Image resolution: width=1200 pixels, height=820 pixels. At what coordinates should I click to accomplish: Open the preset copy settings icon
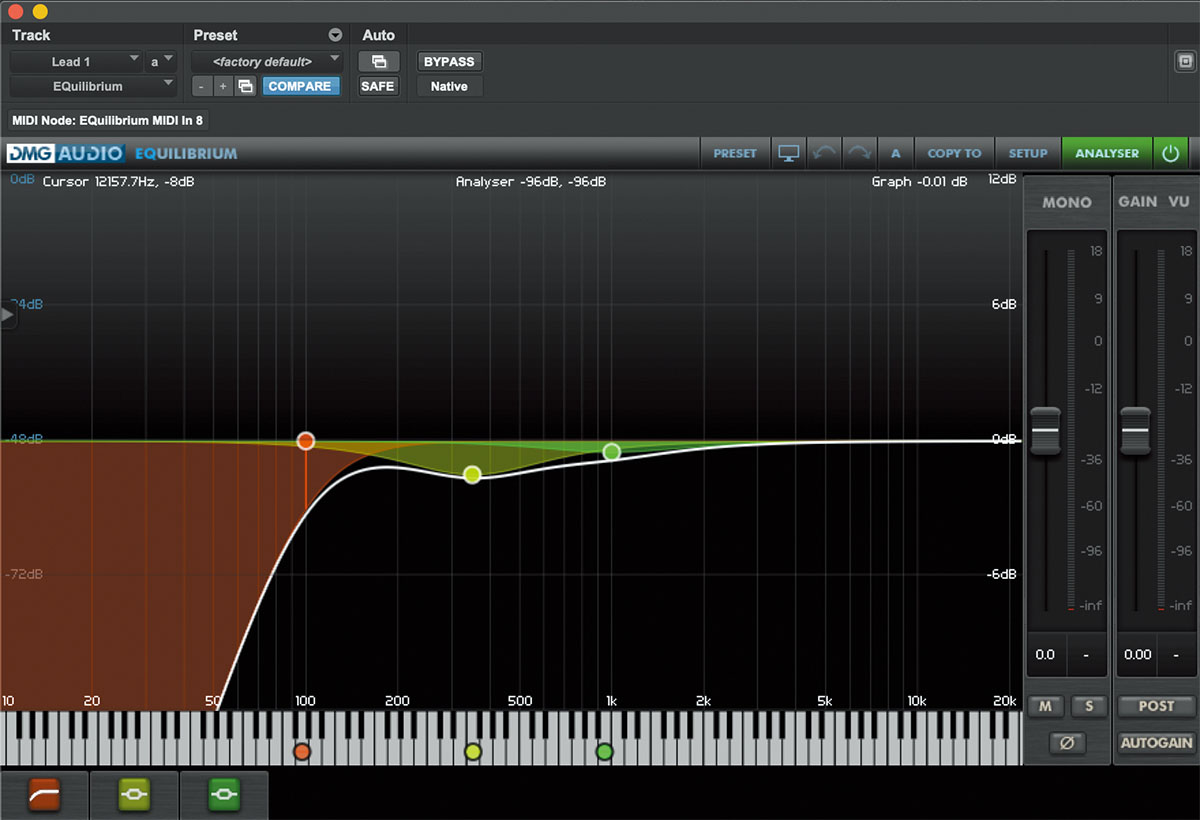click(x=246, y=86)
